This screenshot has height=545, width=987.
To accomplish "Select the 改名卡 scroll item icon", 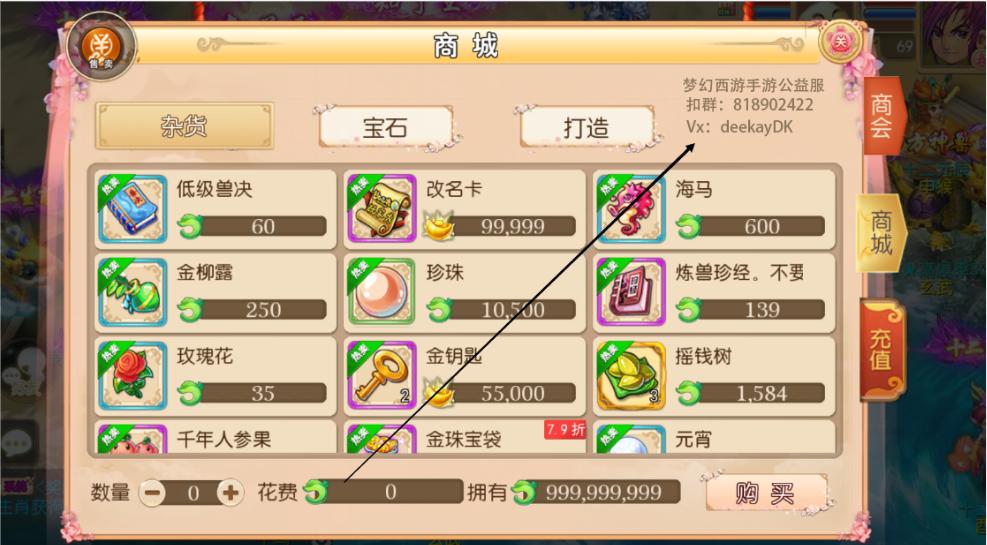I will click(x=381, y=209).
